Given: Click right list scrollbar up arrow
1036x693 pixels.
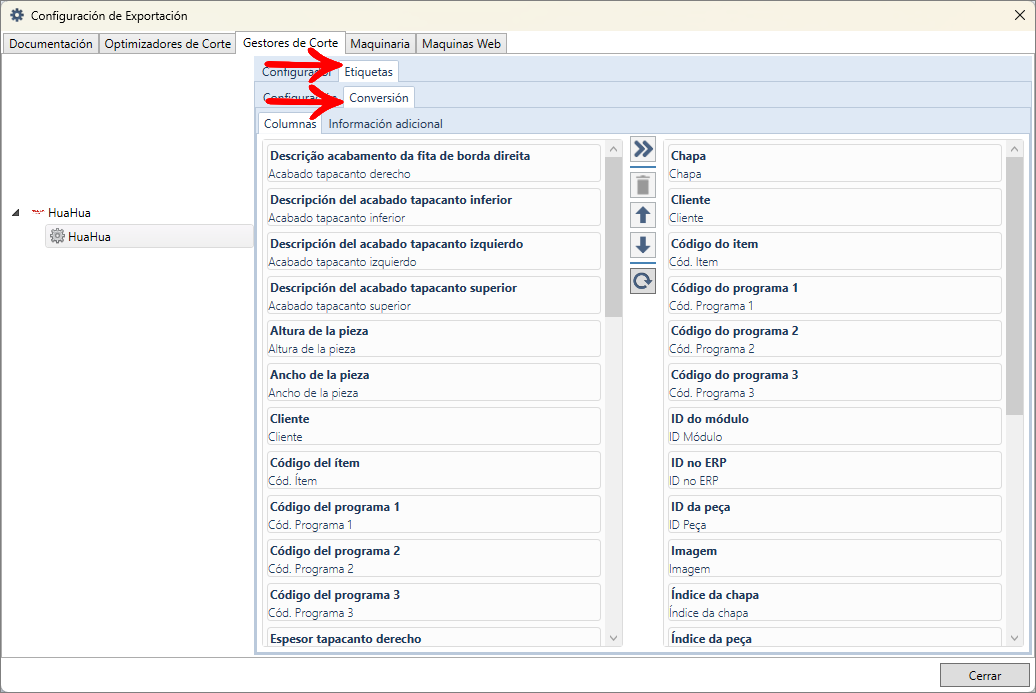Looking at the screenshot, I should tap(1014, 149).
